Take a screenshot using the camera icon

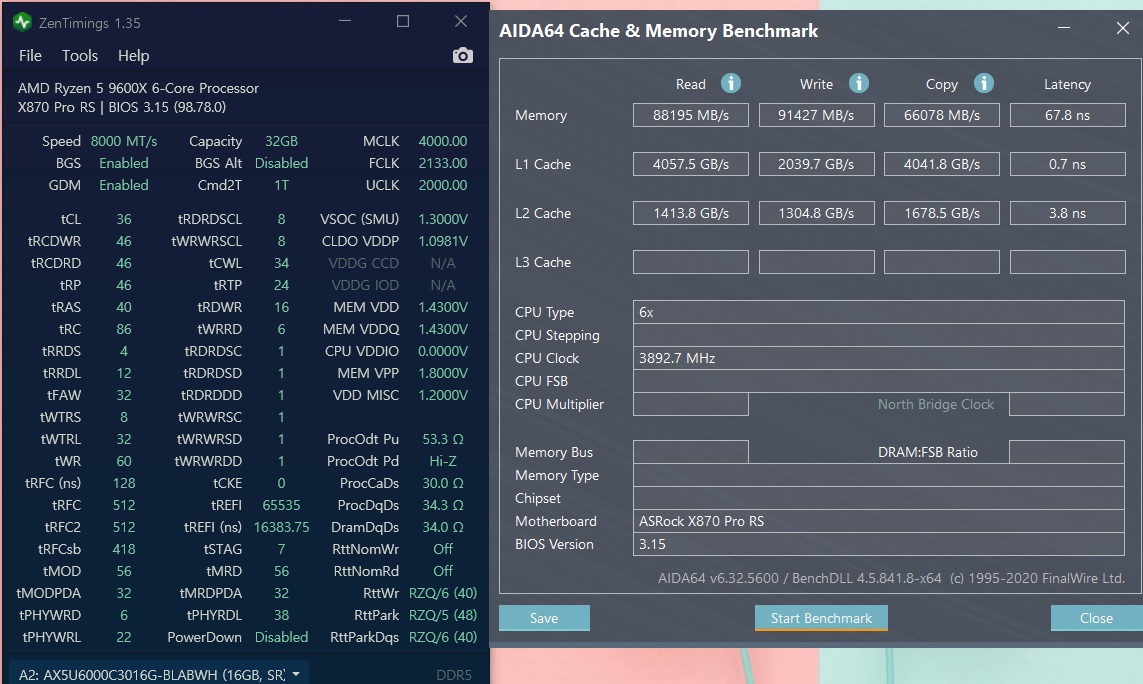pos(462,56)
